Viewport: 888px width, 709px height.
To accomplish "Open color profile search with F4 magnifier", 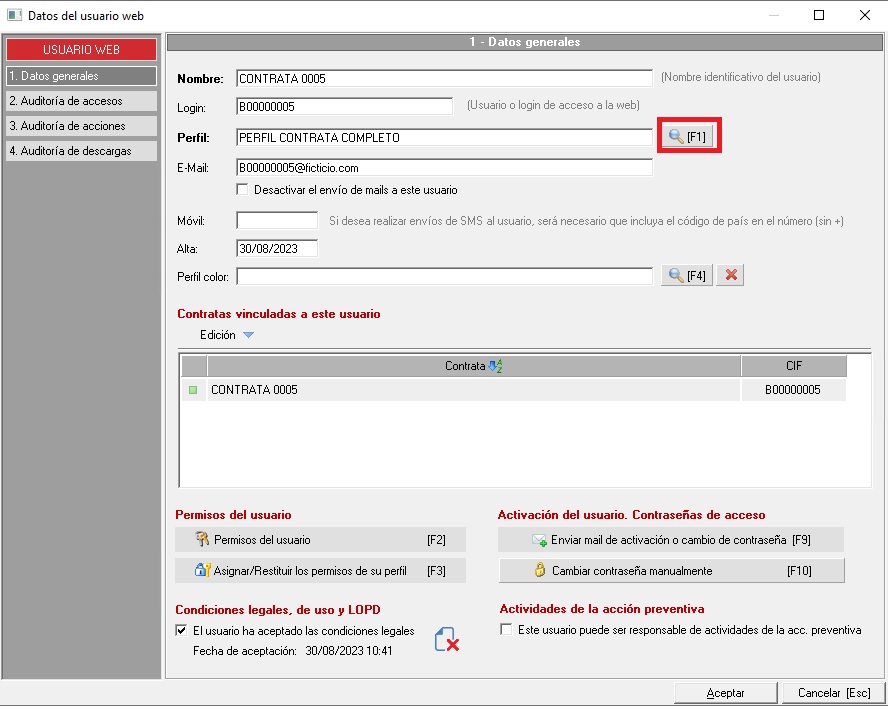I will tap(687, 275).
